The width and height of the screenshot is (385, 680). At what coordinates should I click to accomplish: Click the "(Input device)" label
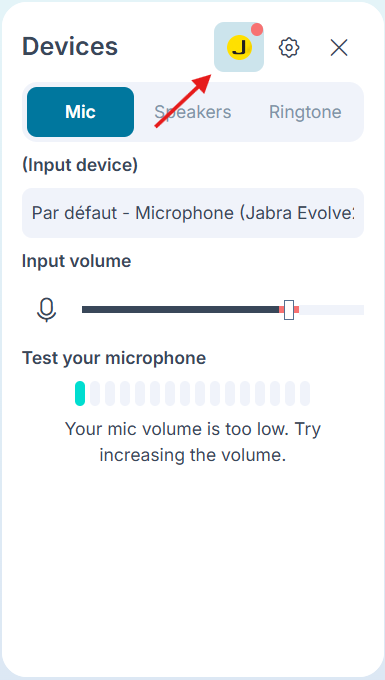coord(80,165)
